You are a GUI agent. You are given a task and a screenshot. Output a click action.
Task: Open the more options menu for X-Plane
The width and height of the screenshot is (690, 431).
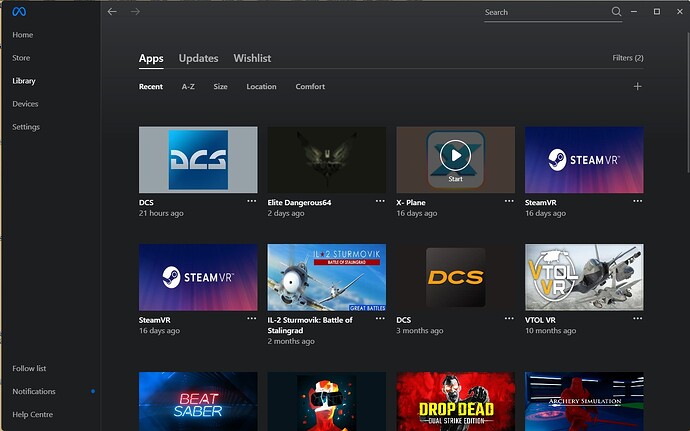508,201
